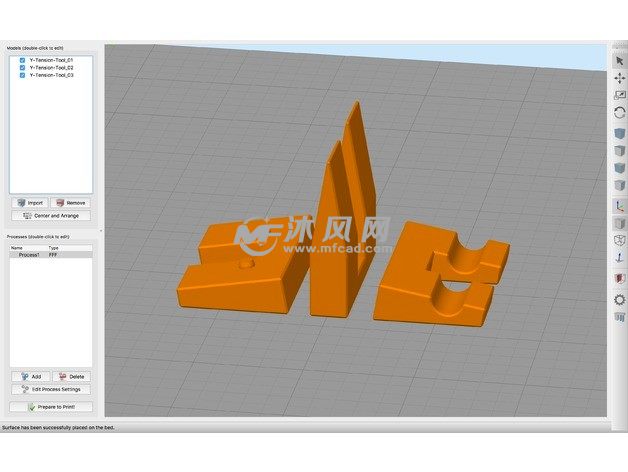The width and height of the screenshot is (628, 472).
Task: Open Edit Process Settings
Action: [x=50, y=389]
